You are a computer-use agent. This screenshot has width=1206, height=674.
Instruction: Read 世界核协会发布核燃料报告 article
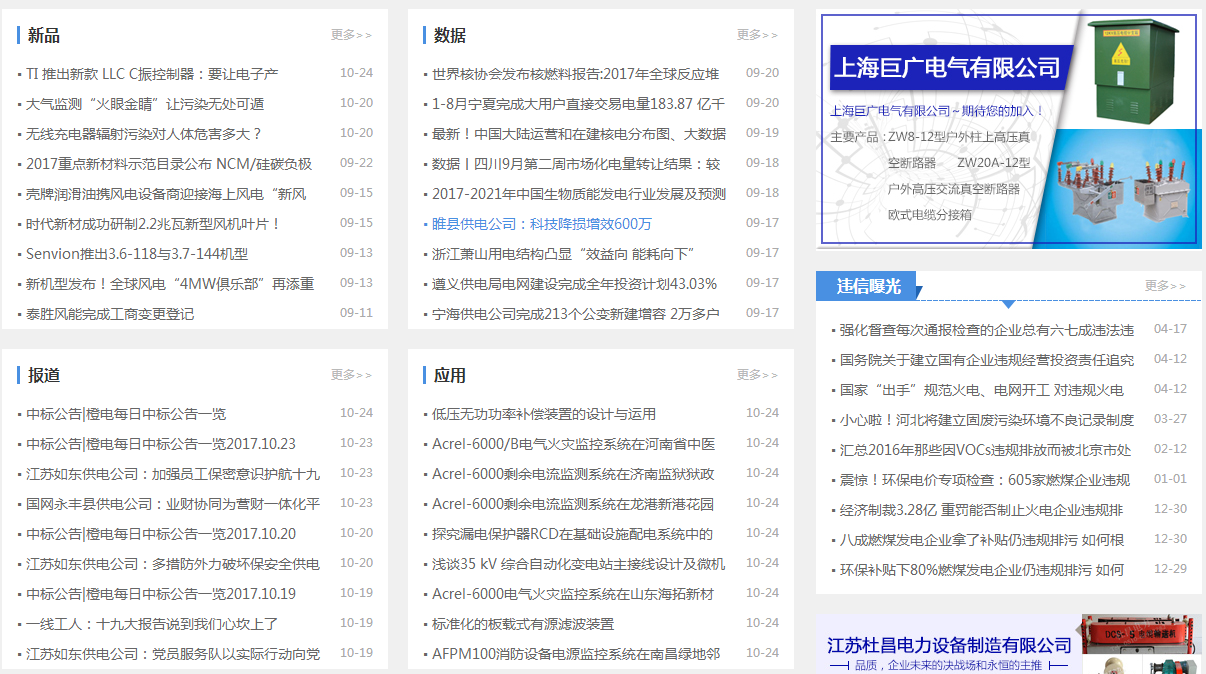pyautogui.click(x=575, y=74)
